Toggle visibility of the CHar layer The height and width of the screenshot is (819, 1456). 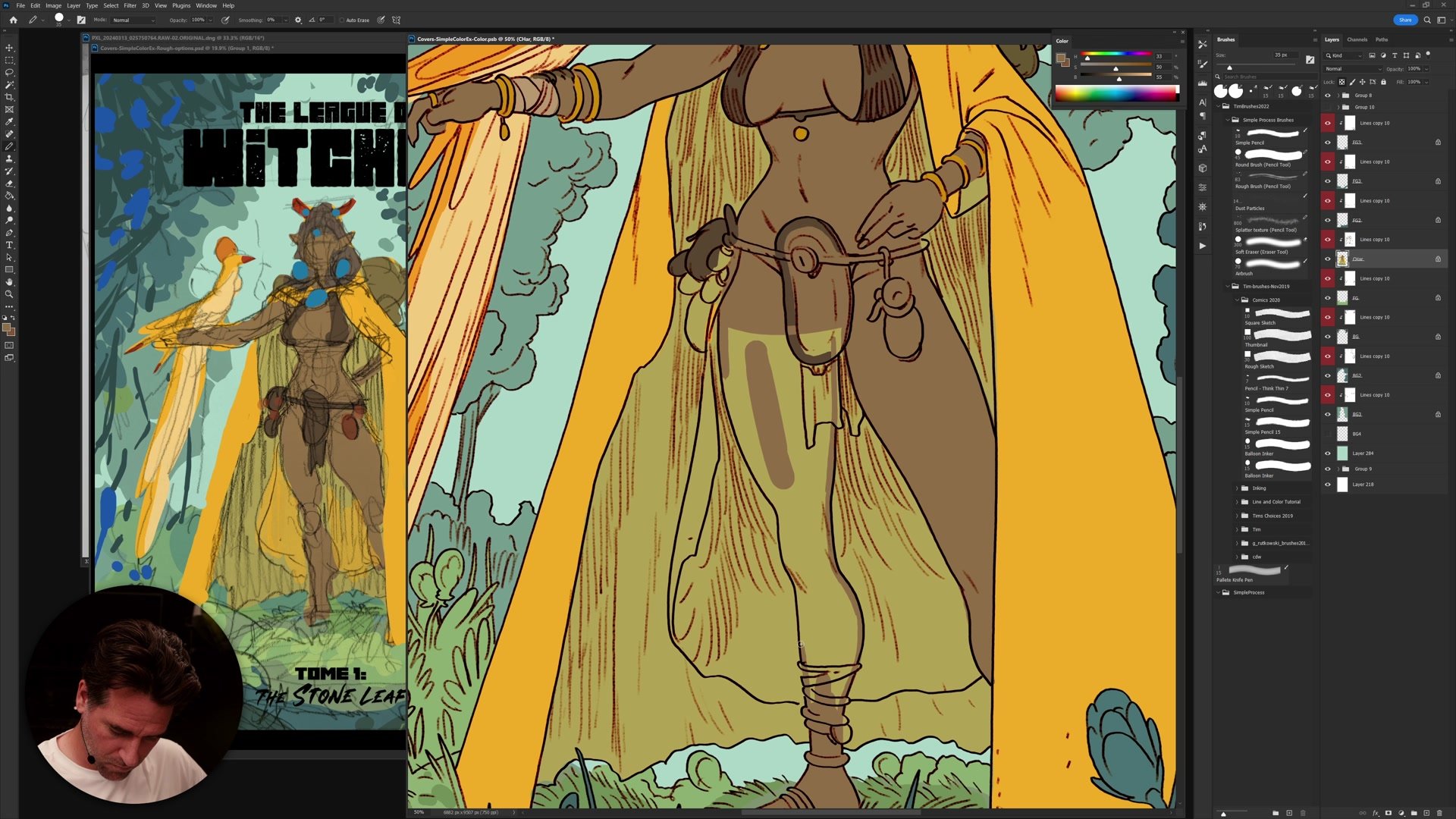pyautogui.click(x=1327, y=259)
